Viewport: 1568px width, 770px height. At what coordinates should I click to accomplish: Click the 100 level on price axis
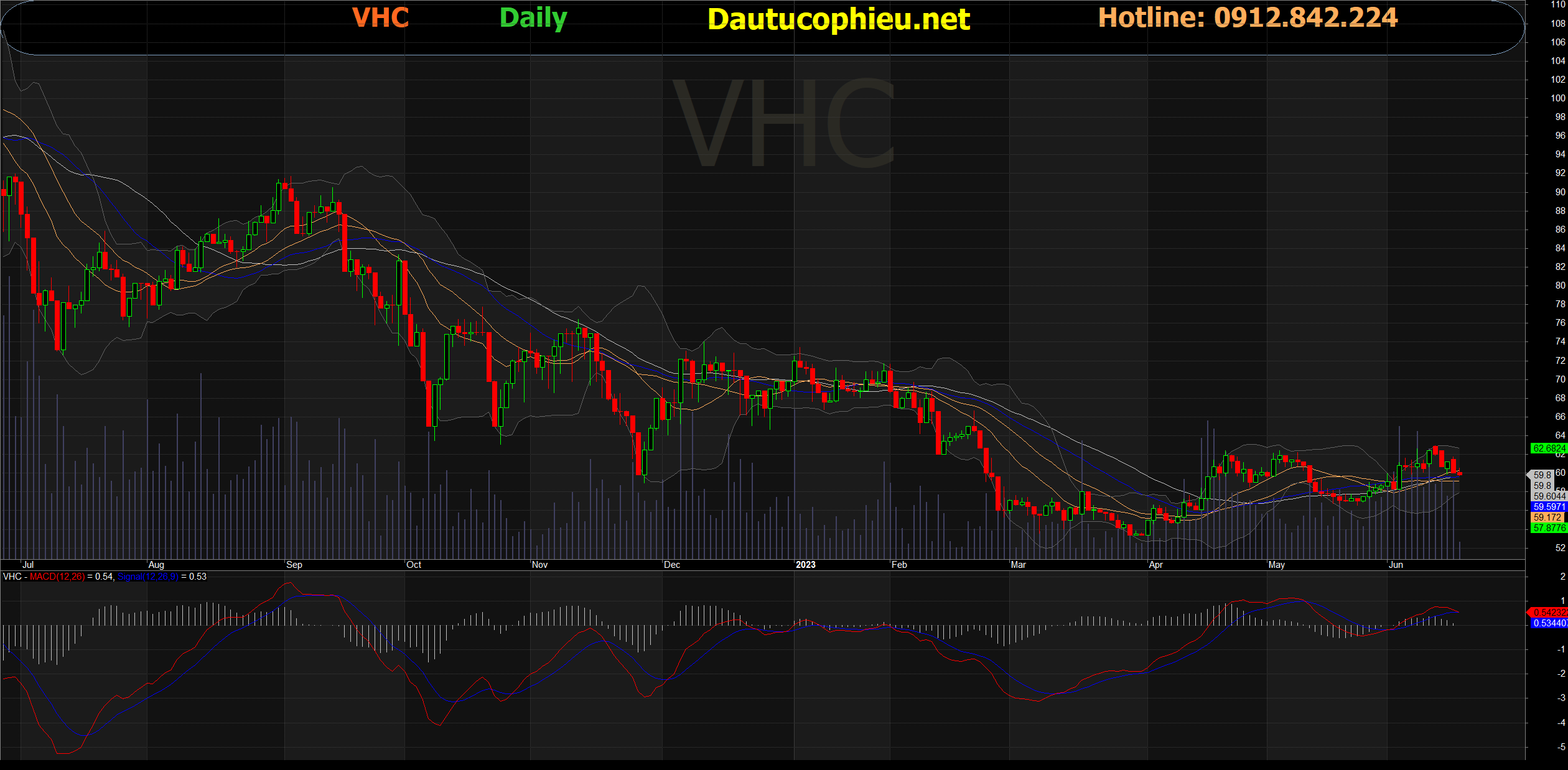[x=1557, y=98]
